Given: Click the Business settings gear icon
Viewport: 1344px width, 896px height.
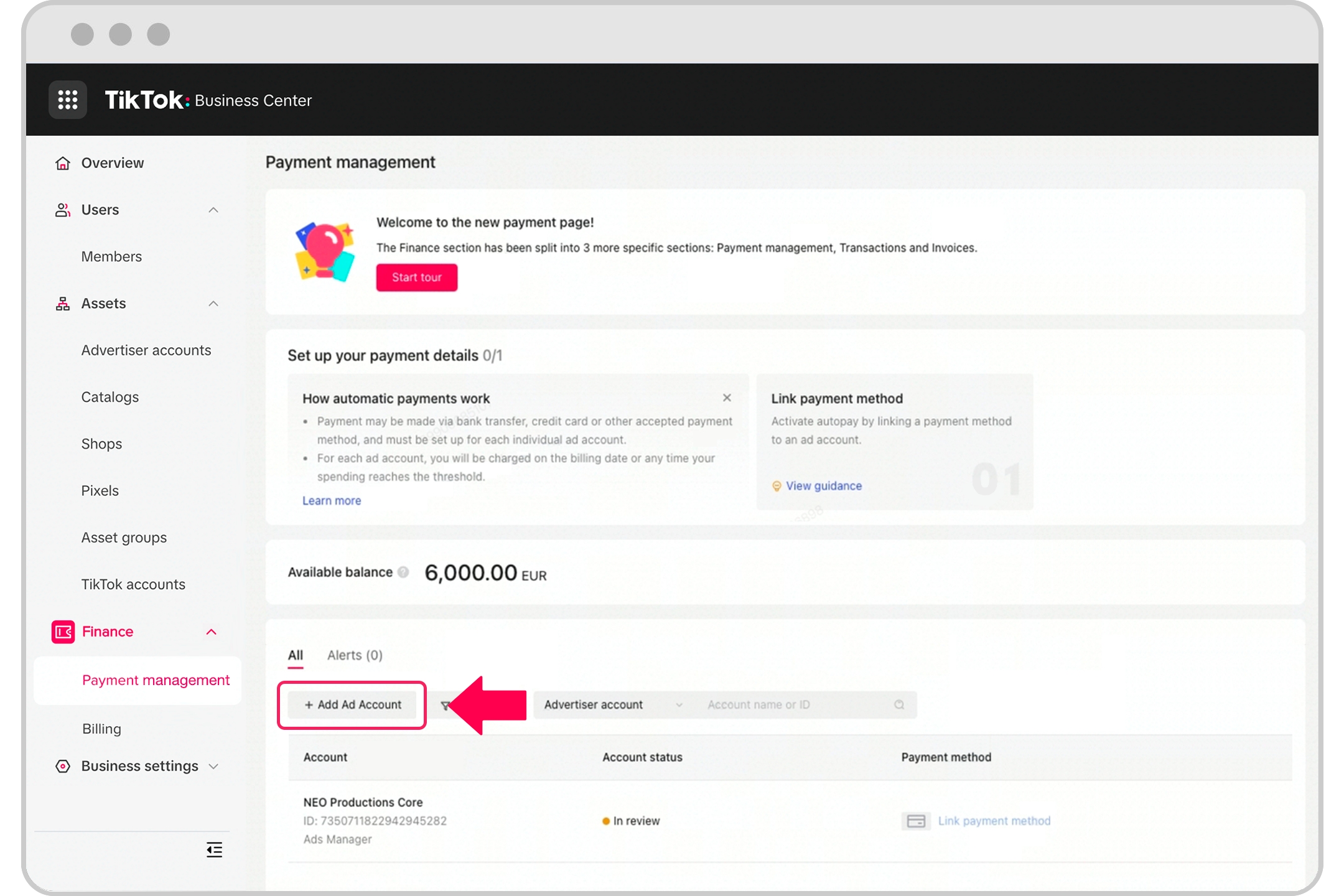Looking at the screenshot, I should (x=62, y=766).
